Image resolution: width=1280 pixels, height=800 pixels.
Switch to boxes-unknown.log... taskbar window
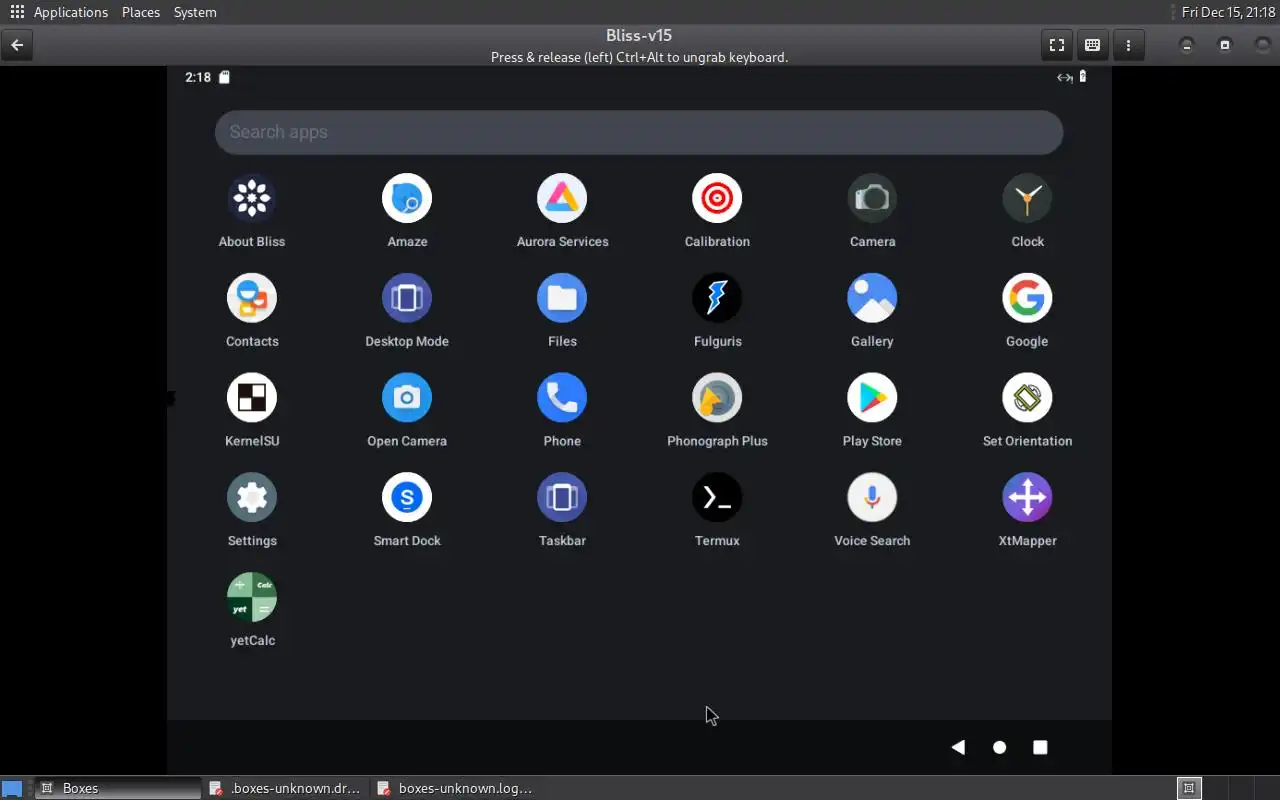click(x=455, y=788)
